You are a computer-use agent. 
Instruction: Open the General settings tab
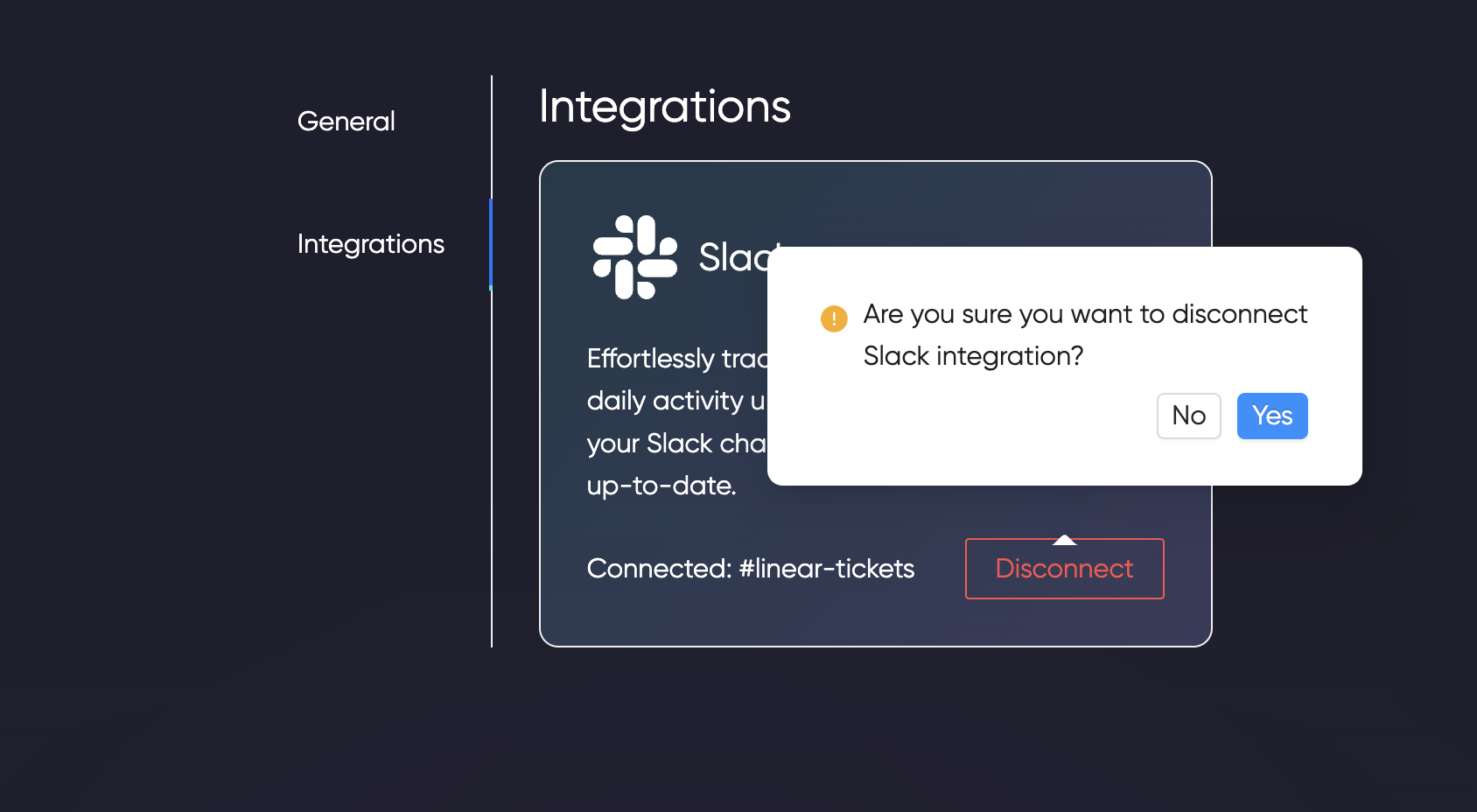346,121
